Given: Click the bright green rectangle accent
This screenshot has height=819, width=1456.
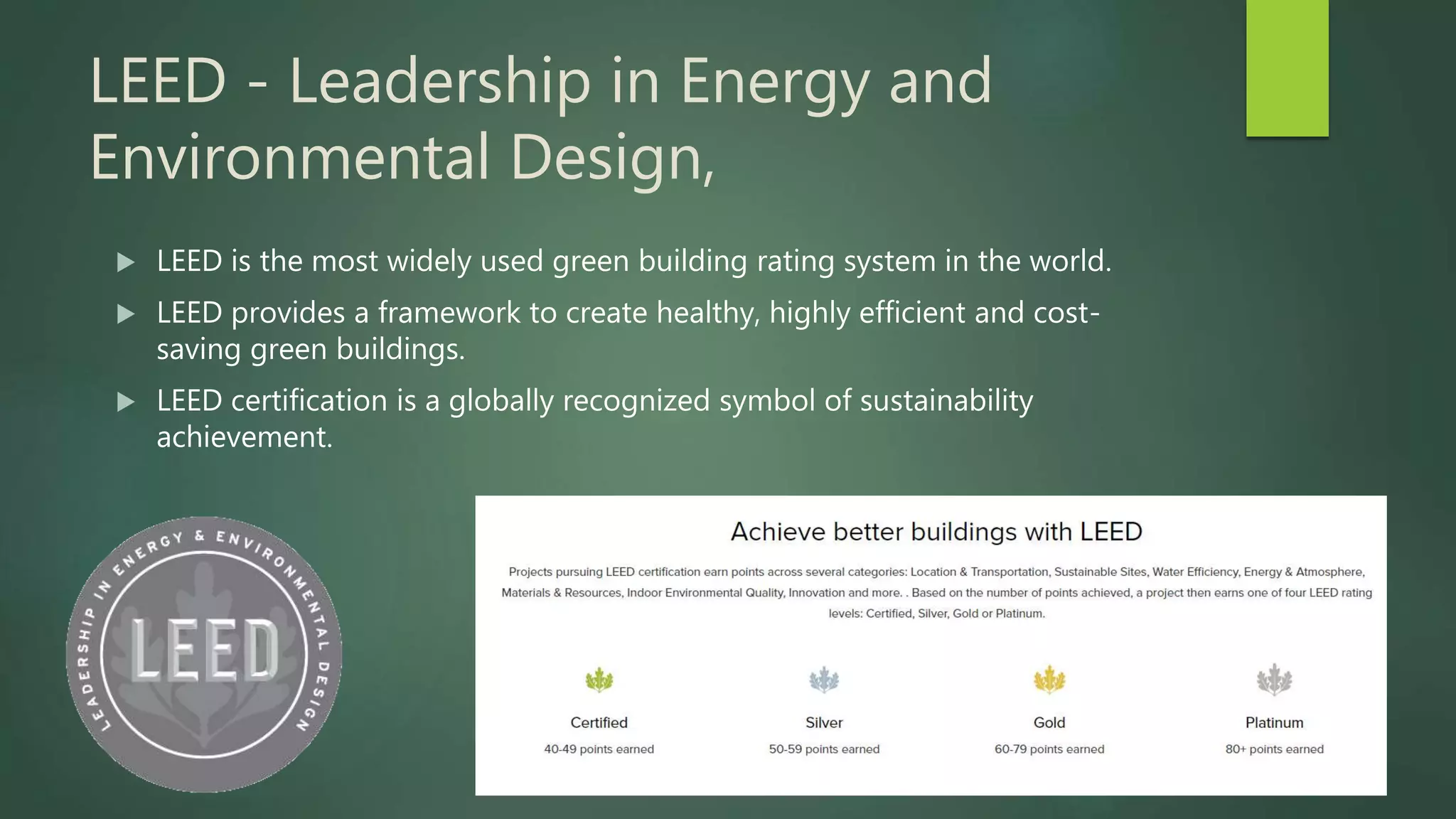Looking at the screenshot, I should click(1287, 68).
